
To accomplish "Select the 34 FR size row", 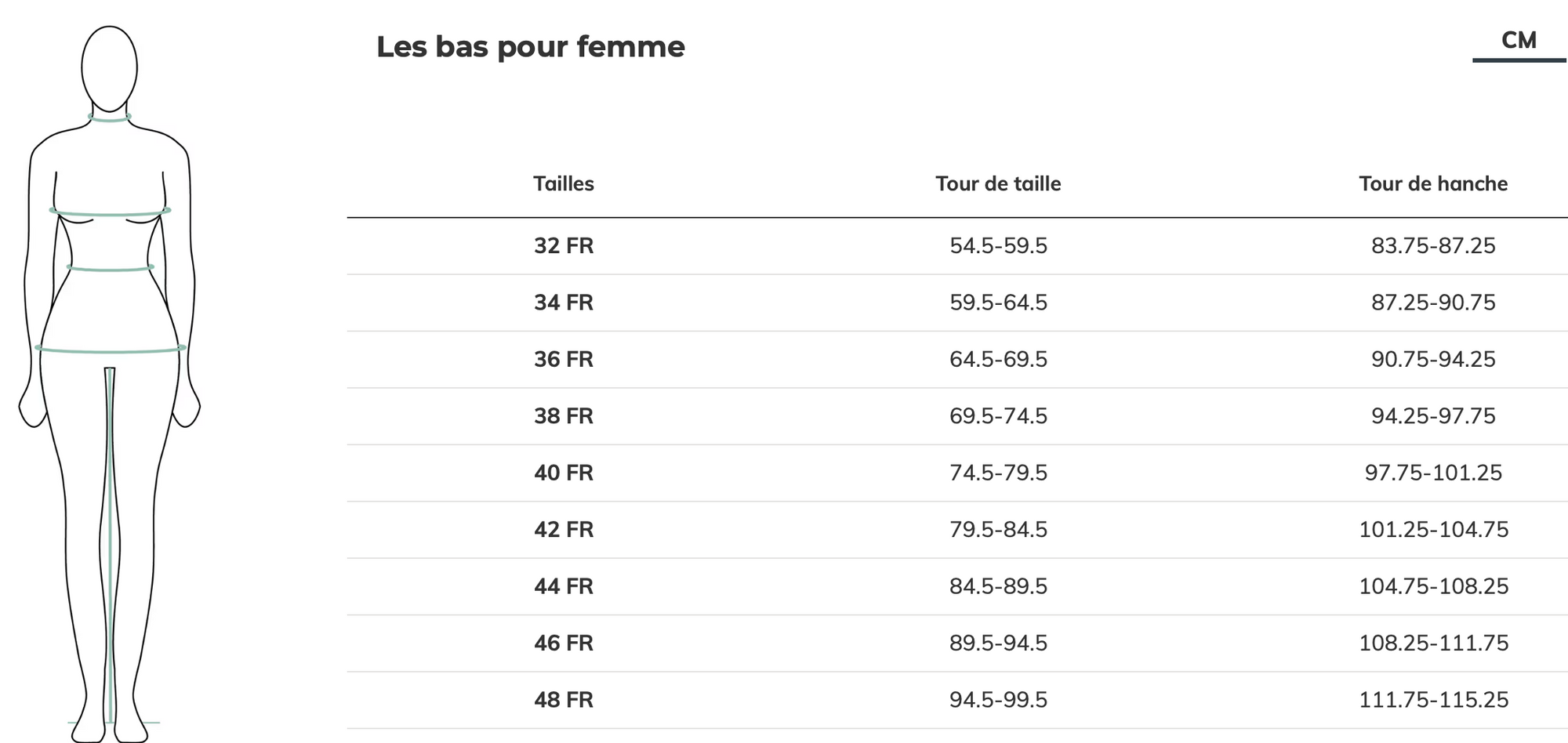I will [957, 303].
